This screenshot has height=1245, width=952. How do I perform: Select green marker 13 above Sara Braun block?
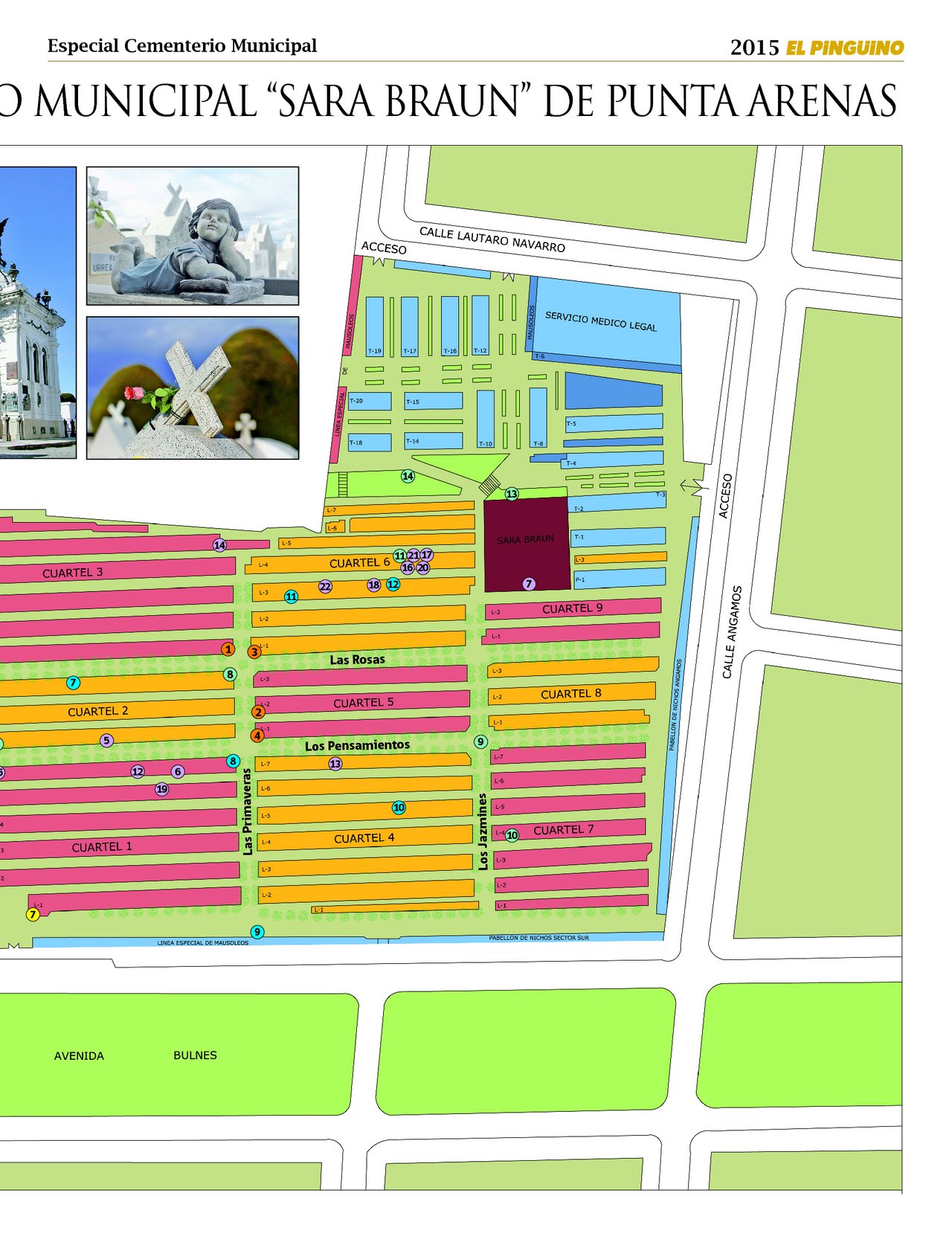click(512, 494)
